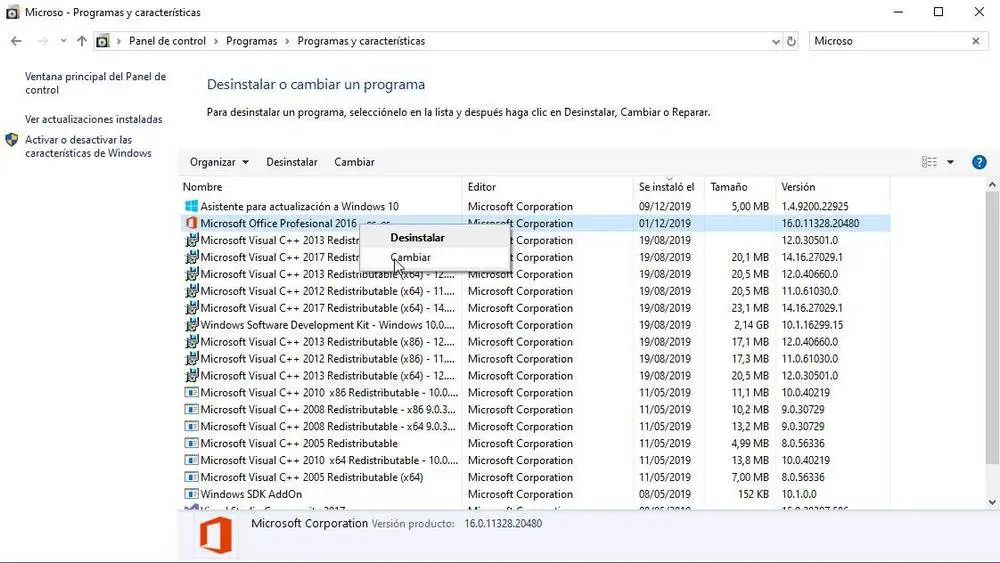Click the search field containing 'Microso'
The width and height of the screenshot is (1000, 563).
tap(890, 41)
